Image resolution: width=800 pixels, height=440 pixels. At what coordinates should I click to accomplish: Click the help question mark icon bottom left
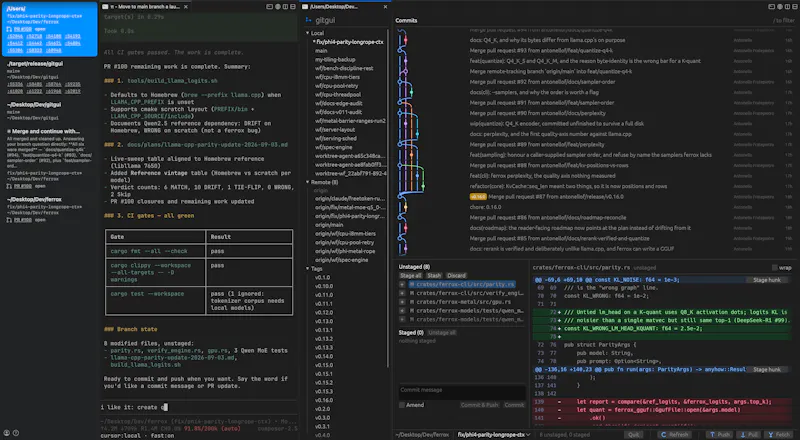point(16,433)
